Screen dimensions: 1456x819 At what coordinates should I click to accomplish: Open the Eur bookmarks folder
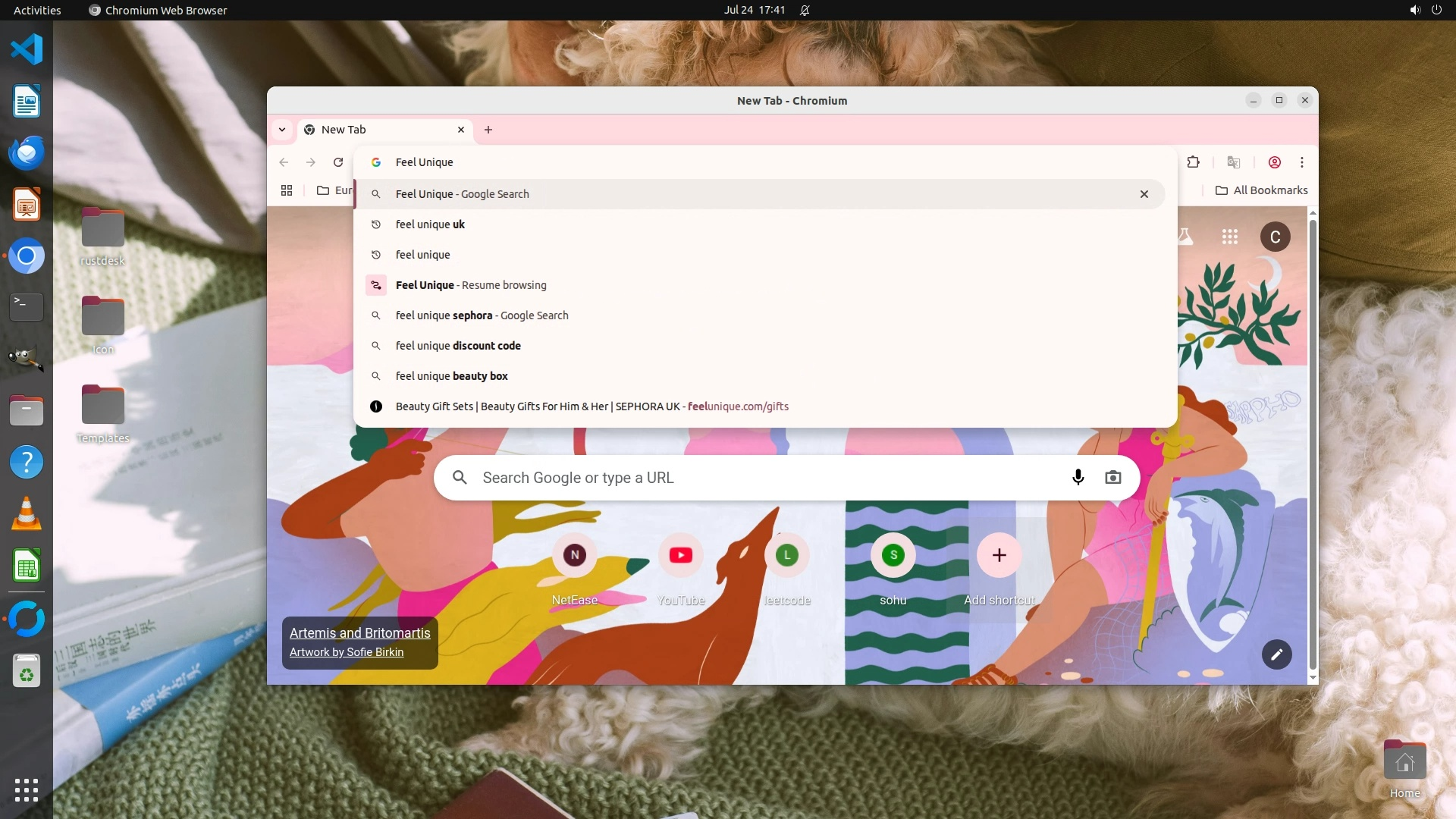point(334,190)
